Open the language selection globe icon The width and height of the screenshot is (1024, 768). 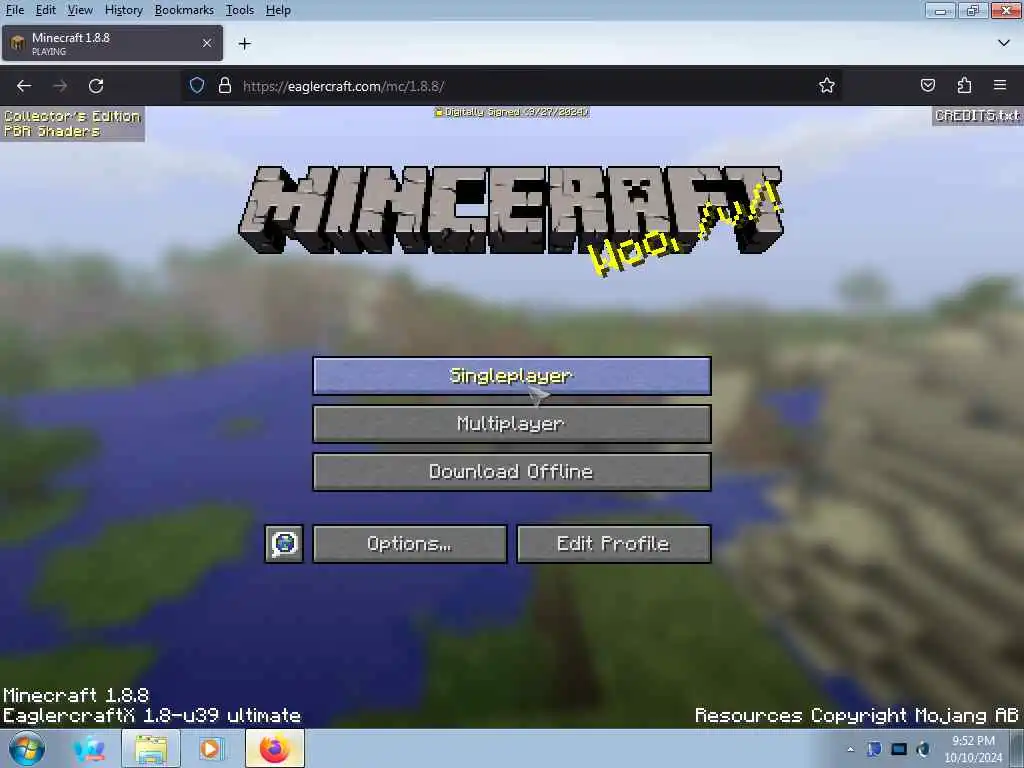[284, 543]
